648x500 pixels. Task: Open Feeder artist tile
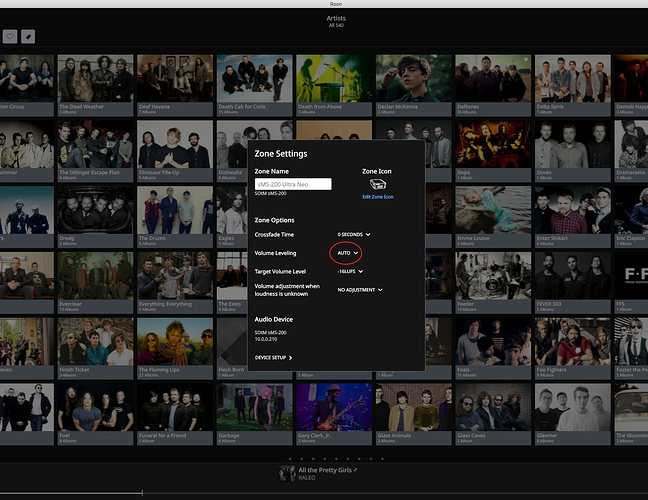(x=493, y=282)
